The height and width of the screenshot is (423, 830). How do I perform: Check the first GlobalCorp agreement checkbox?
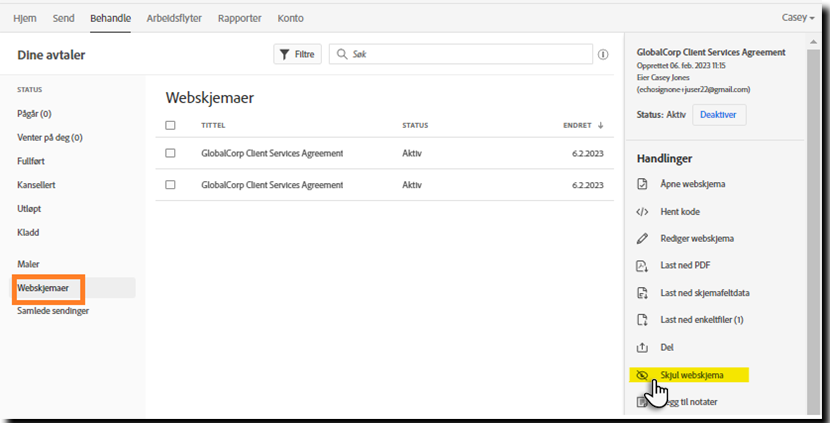coord(170,153)
